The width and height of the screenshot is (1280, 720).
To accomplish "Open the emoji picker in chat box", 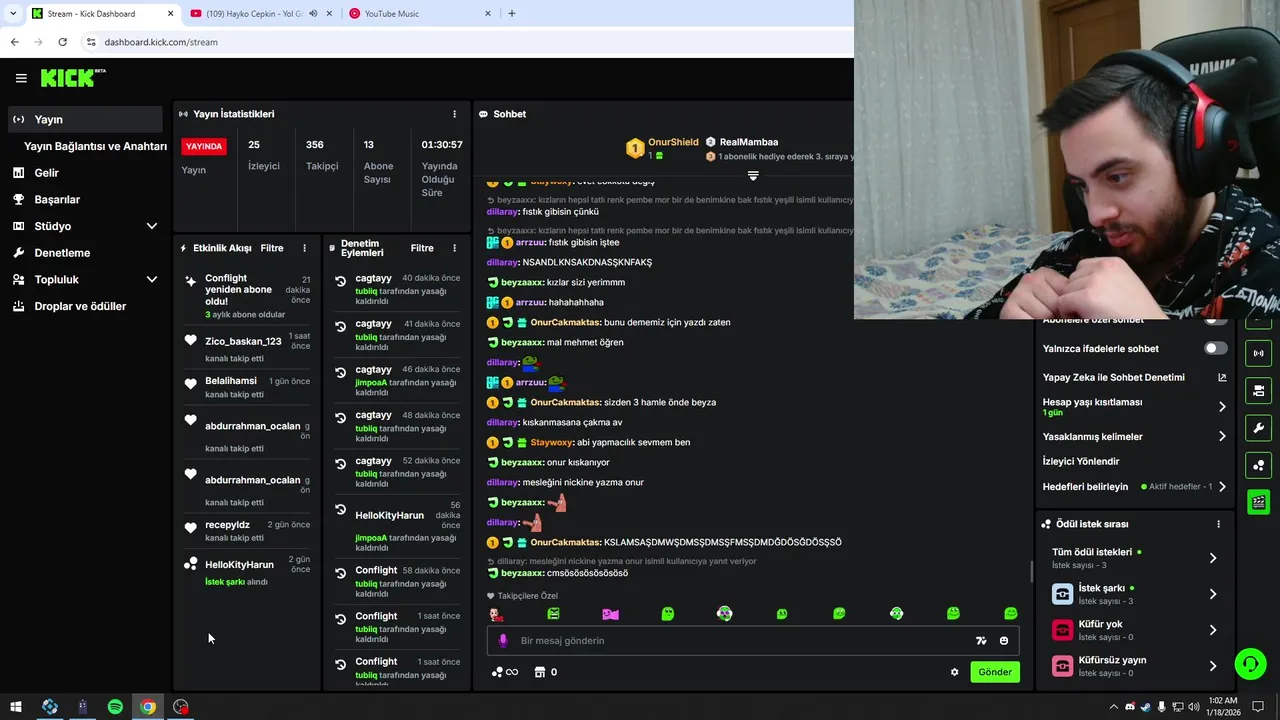I will 1004,641.
